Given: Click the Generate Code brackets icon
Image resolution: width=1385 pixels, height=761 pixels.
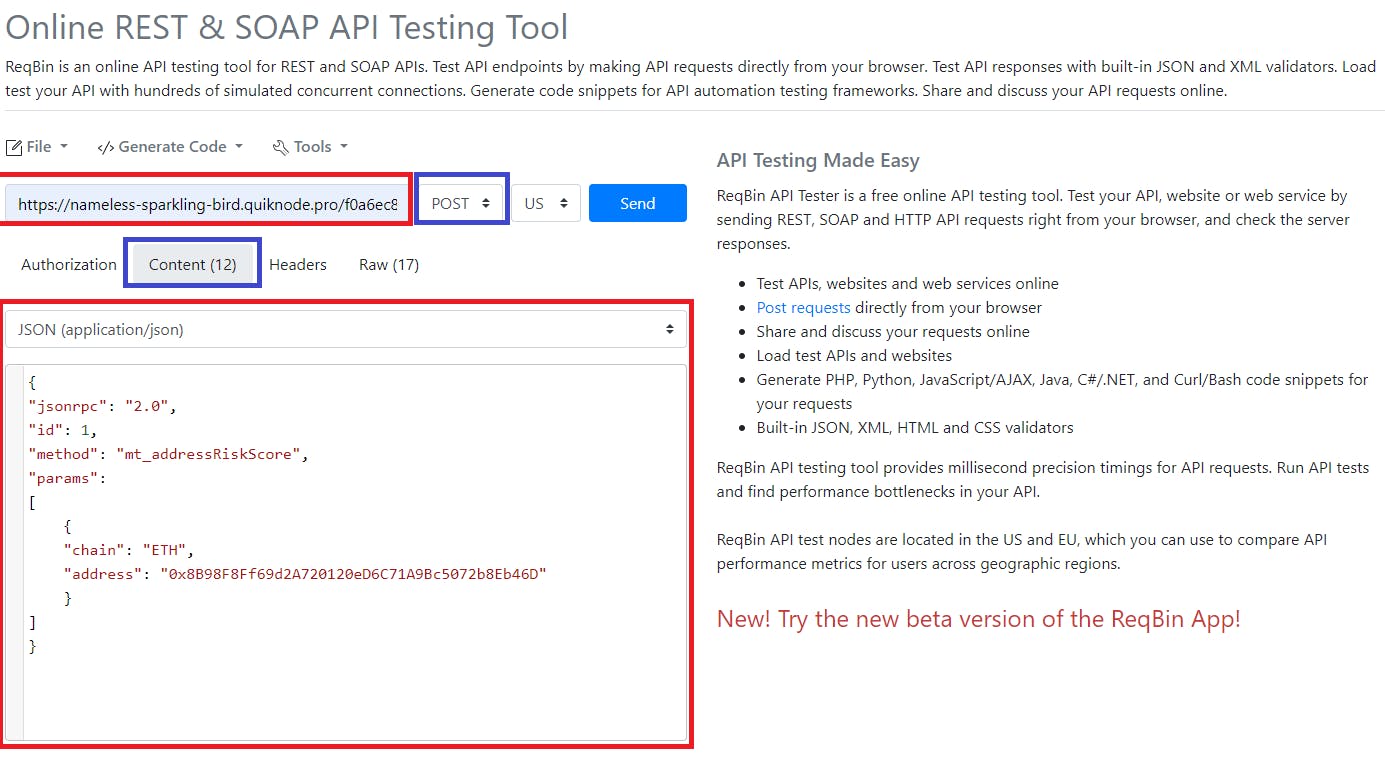Looking at the screenshot, I should (105, 148).
